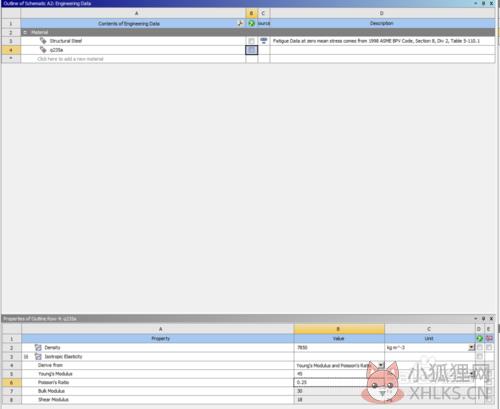Check the Density row column D checkbox
The height and width of the screenshot is (409, 500).
click(479, 348)
